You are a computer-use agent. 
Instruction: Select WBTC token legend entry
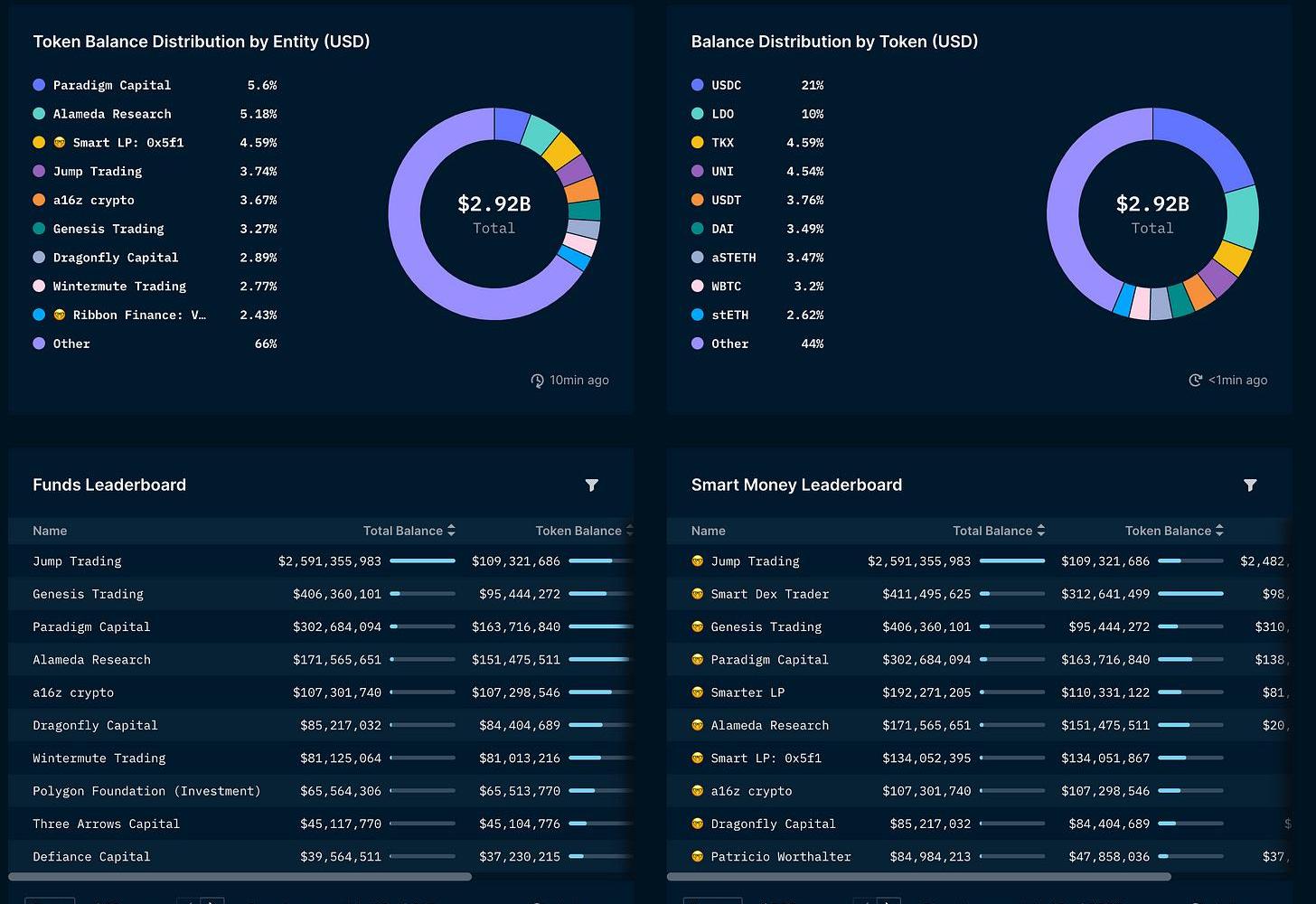pyautogui.click(x=757, y=287)
